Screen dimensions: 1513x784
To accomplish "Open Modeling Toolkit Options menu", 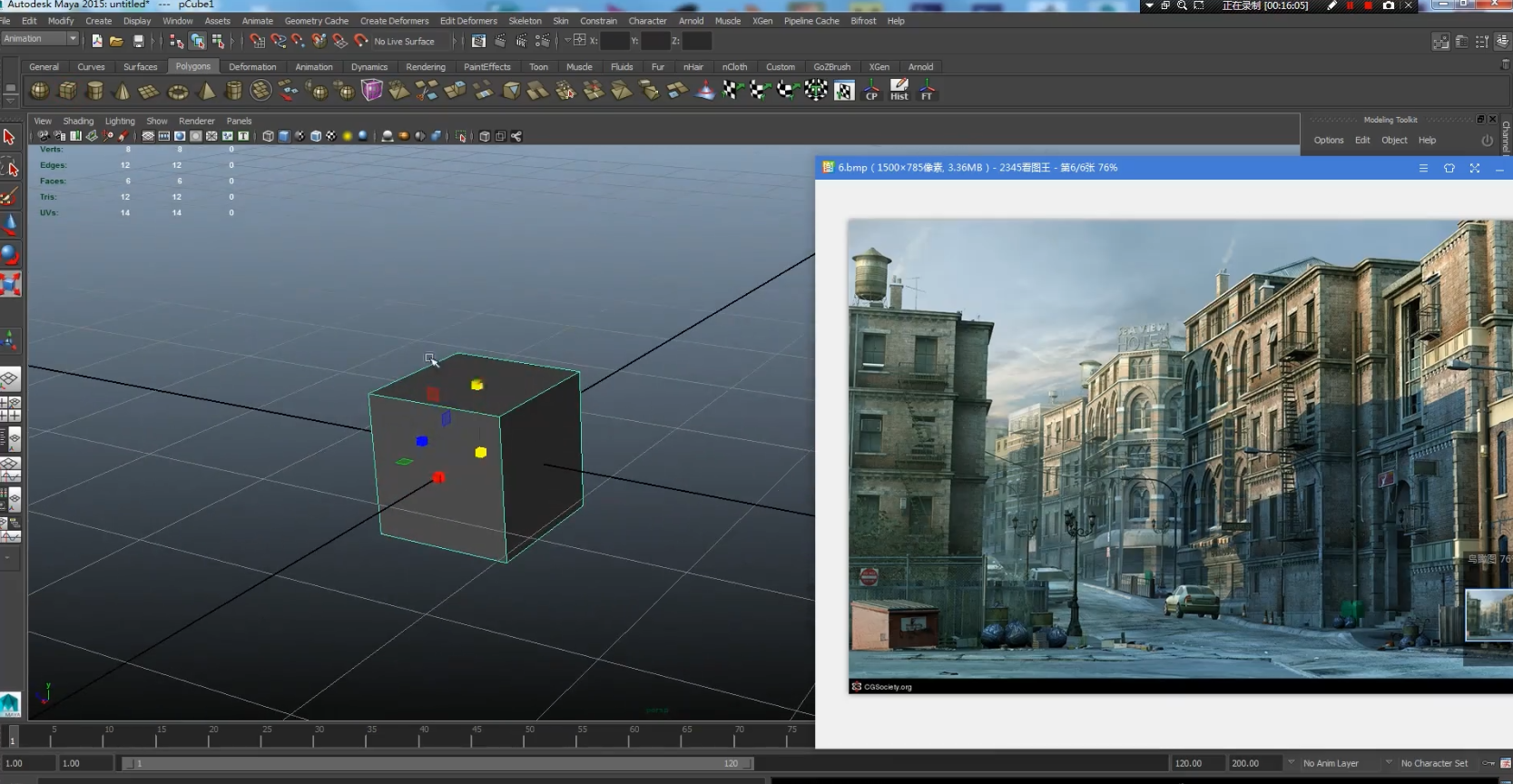I will coord(1329,141).
